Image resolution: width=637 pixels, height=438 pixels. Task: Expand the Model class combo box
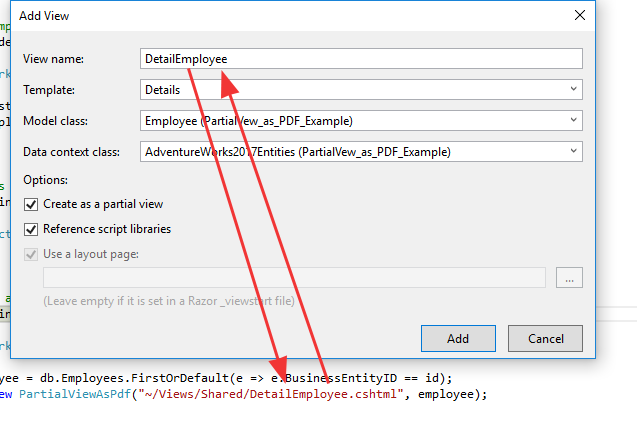[x=574, y=121]
